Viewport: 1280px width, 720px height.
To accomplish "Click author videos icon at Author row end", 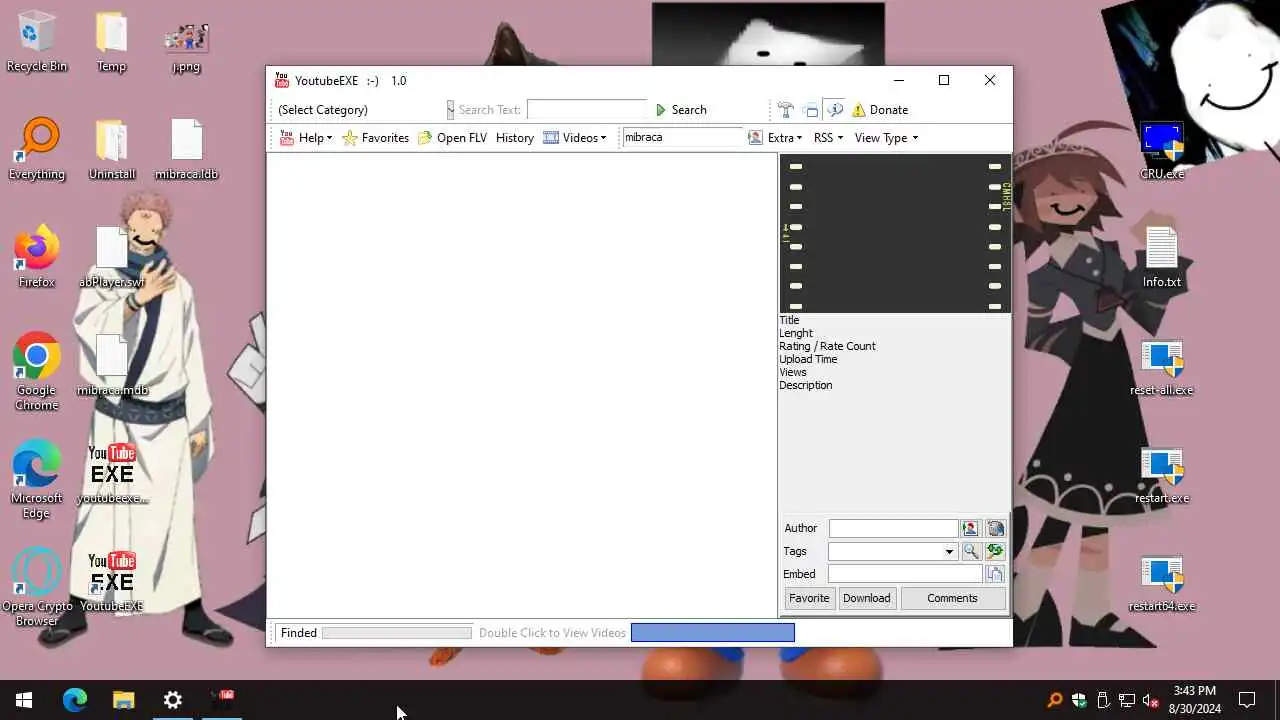I will [x=995, y=528].
